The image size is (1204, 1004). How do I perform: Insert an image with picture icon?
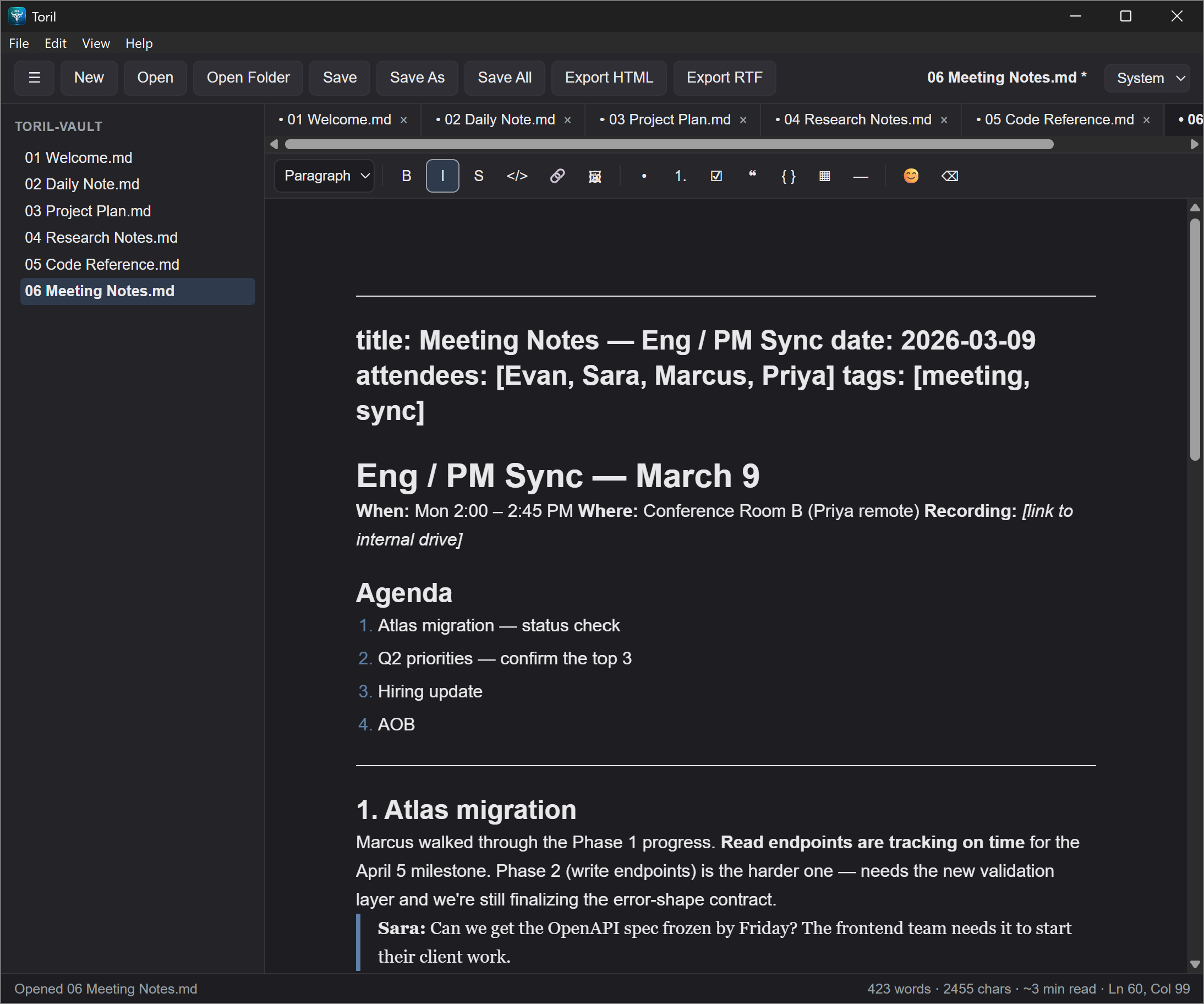pyautogui.click(x=595, y=176)
